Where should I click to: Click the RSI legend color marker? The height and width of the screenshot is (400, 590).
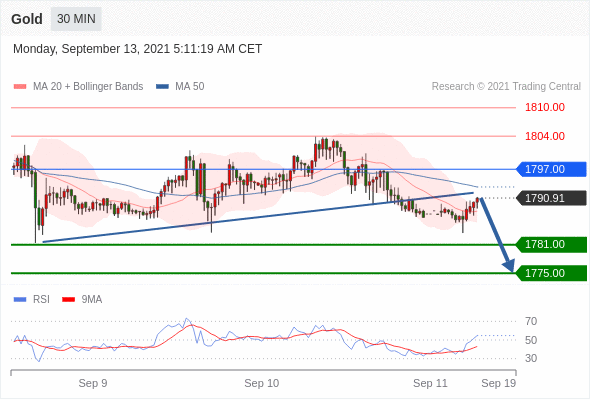tap(20, 300)
